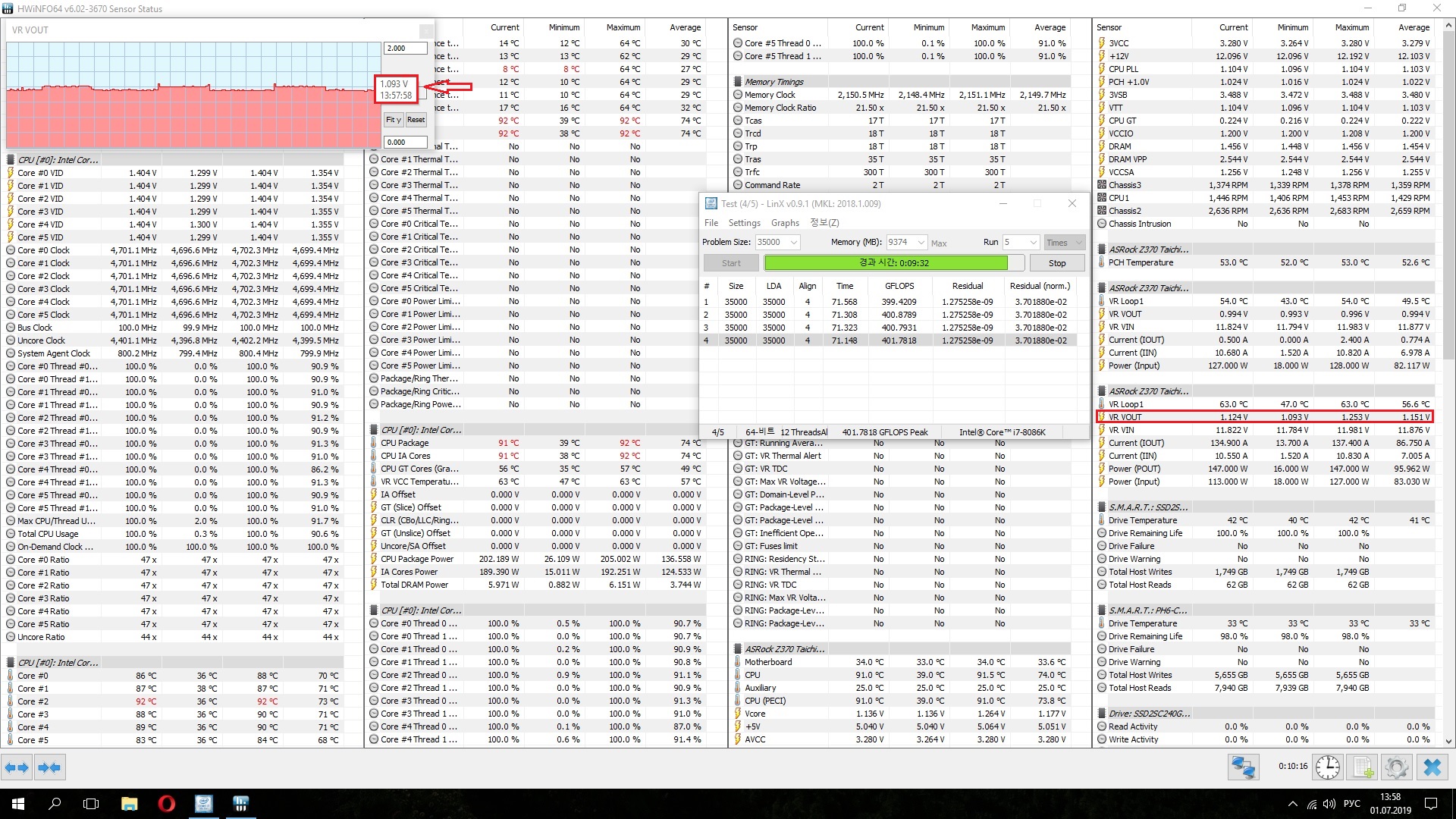The width and height of the screenshot is (1456, 819).
Task: Open the Run count dropdown in LinX
Action: pos(1032,243)
